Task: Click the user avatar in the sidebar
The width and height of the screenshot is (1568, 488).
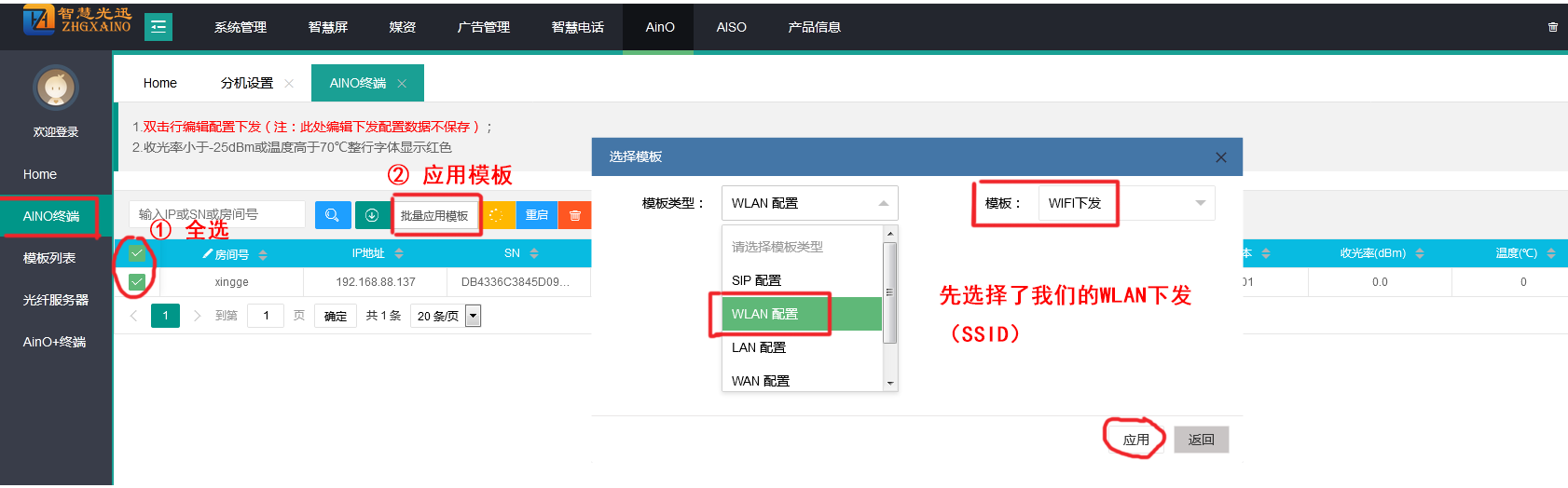Action: (56, 88)
